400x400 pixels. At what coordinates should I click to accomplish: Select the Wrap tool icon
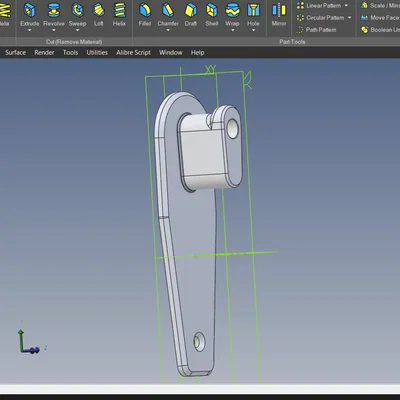tap(232, 10)
